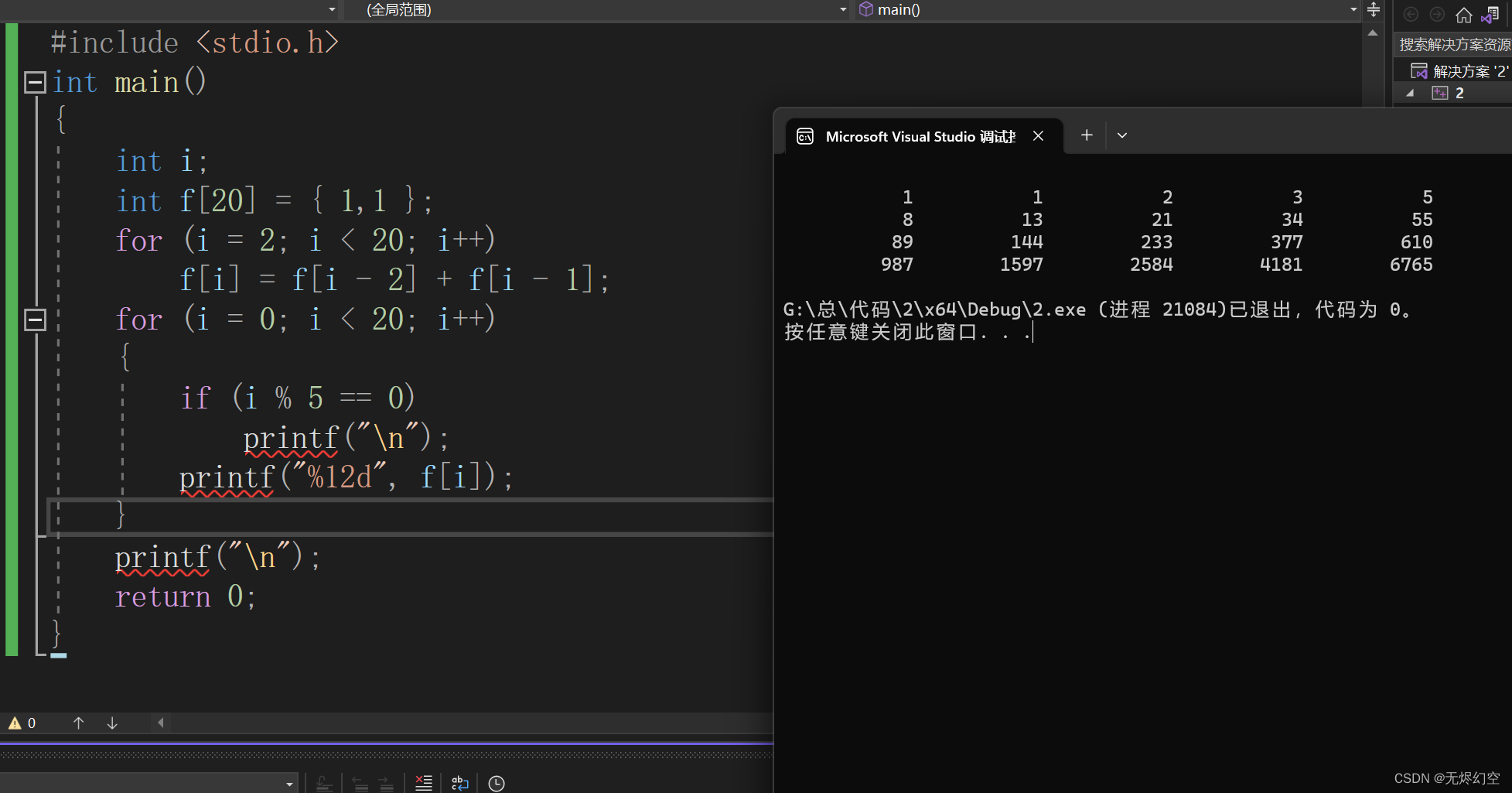Click the '按任意键关闭此窗口' prompt line

point(908,333)
